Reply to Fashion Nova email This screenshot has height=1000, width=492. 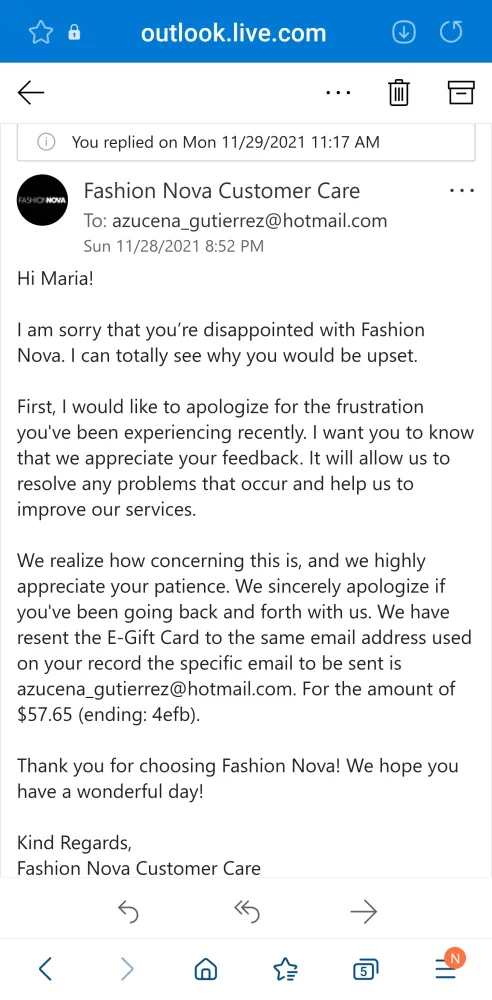(x=129, y=912)
